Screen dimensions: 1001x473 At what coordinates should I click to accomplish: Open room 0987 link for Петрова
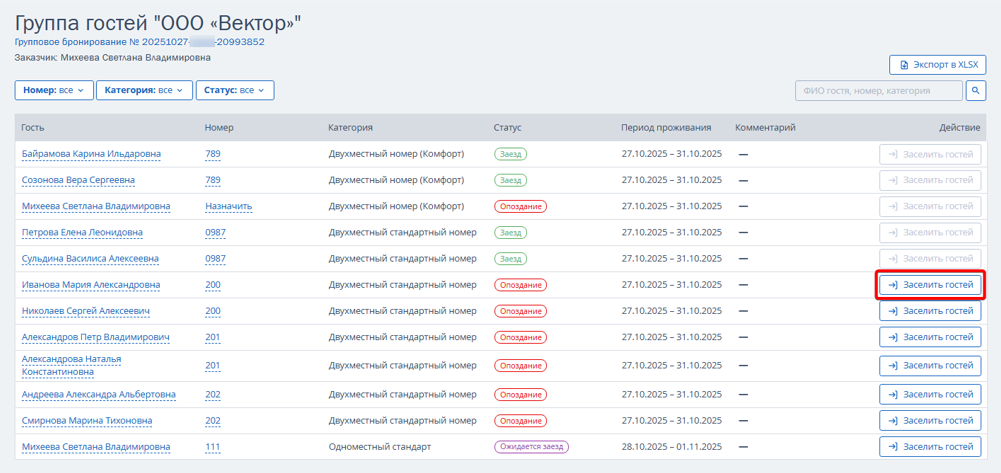click(x=215, y=233)
